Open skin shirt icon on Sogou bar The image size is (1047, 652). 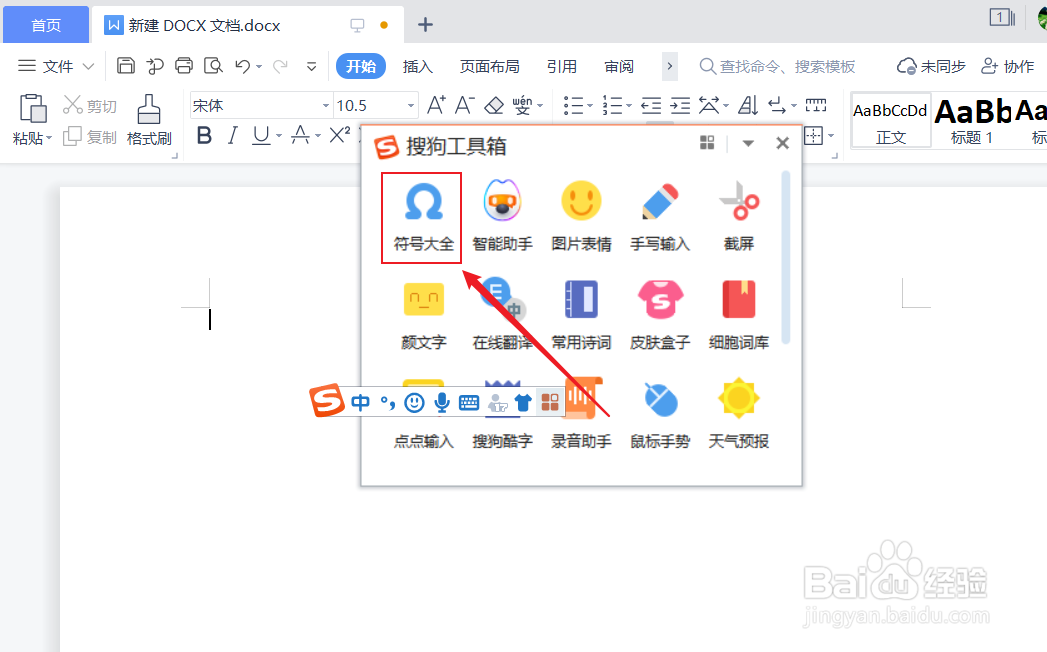(x=523, y=402)
